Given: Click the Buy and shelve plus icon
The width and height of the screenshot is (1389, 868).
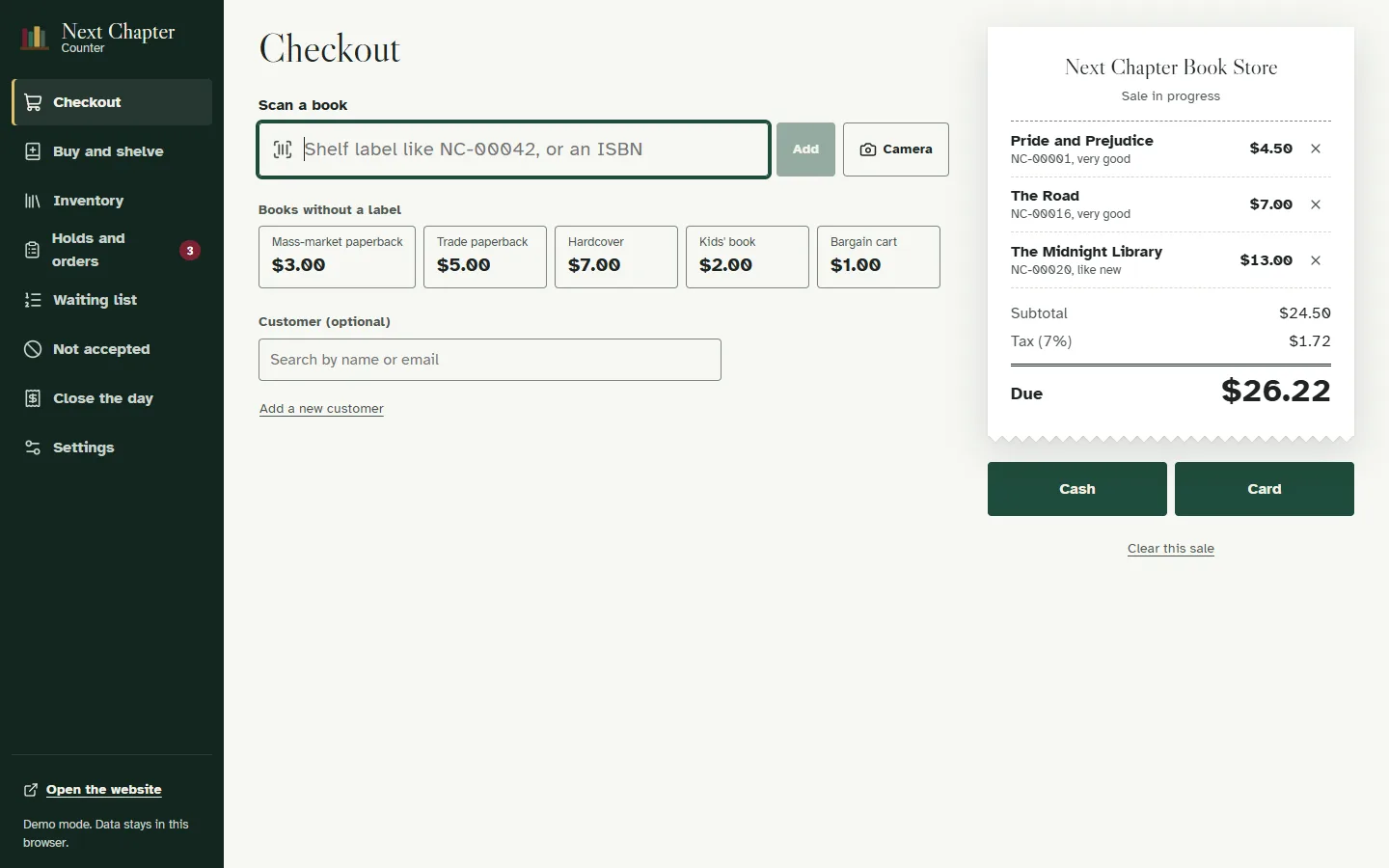Looking at the screenshot, I should tap(33, 151).
